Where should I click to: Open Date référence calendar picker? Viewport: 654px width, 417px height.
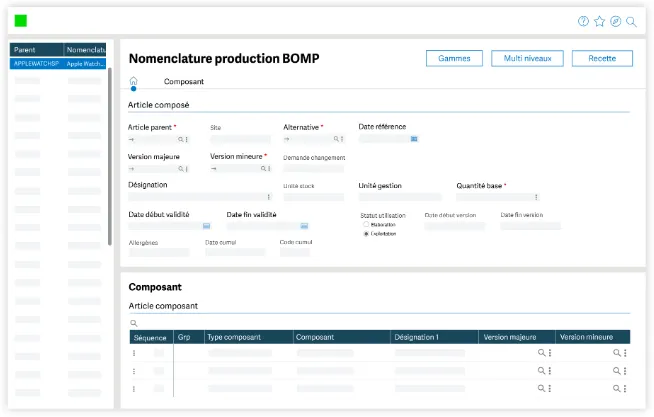(414, 138)
